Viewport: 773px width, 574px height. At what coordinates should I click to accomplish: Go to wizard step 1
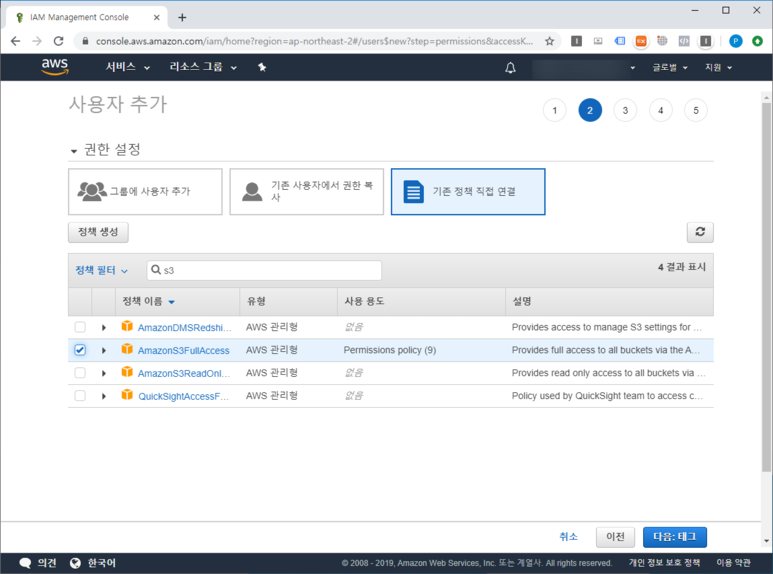point(555,110)
